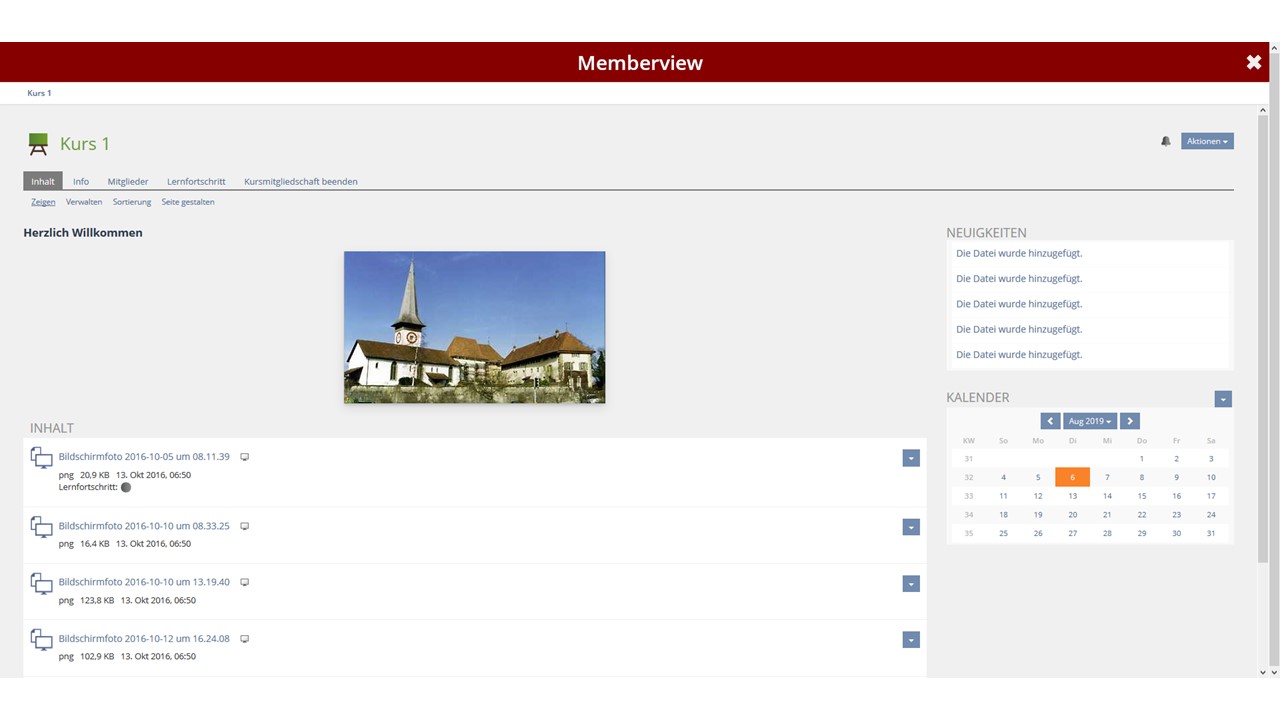Click the Kurs 1 course blackboard icon
This screenshot has width=1280, height=720.
[x=38, y=144]
